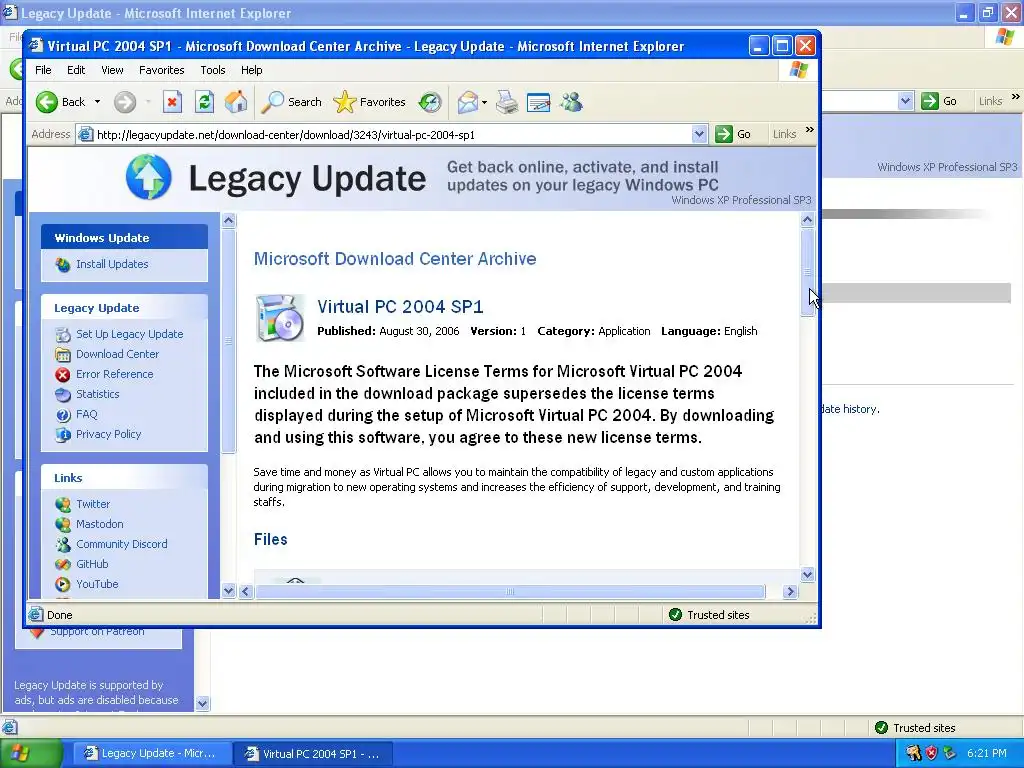Open the Mastodon link
The width and height of the screenshot is (1024, 768).
coord(99,524)
